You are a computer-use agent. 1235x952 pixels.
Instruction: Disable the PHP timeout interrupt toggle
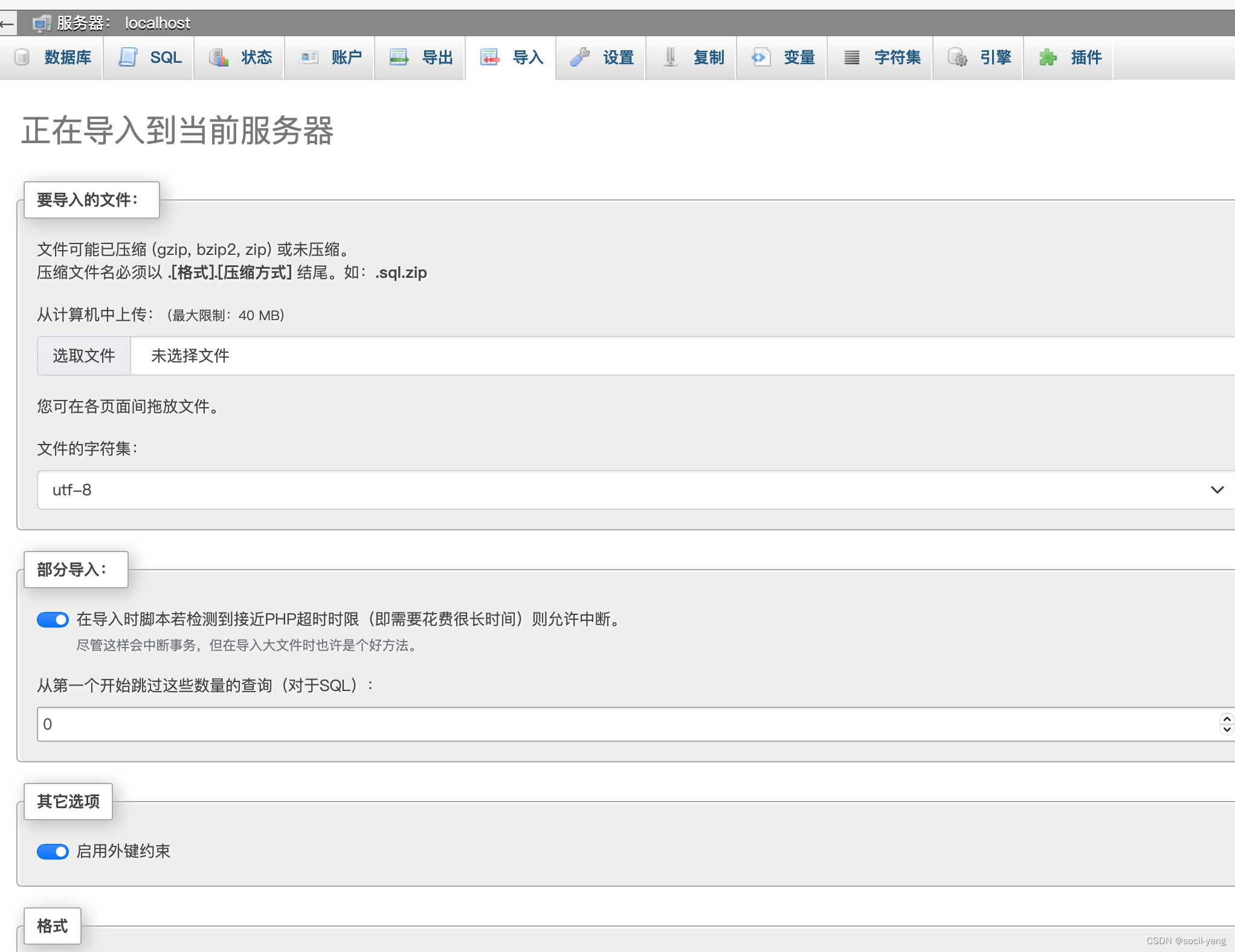53,620
